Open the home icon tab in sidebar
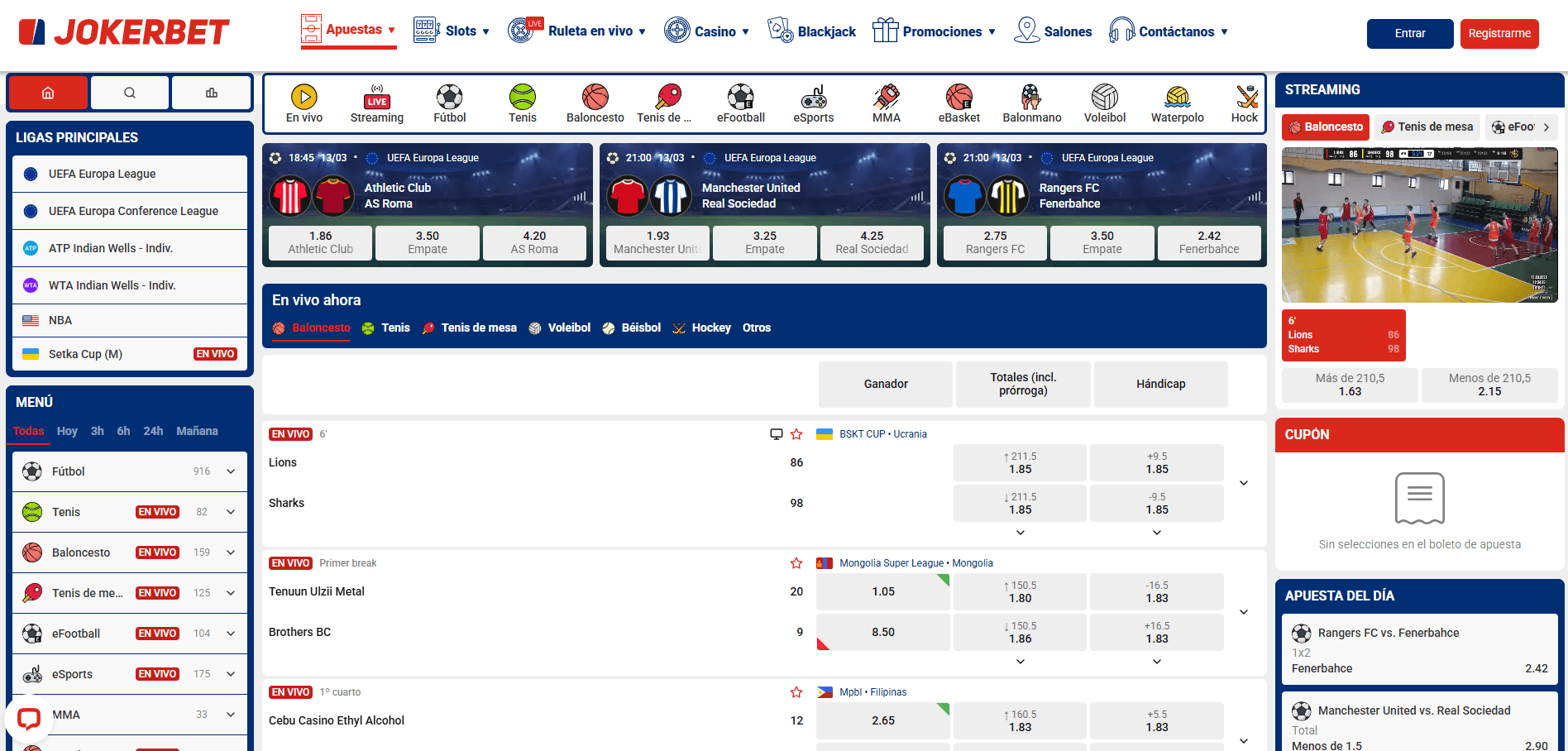This screenshot has width=1568, height=751. coord(48,93)
